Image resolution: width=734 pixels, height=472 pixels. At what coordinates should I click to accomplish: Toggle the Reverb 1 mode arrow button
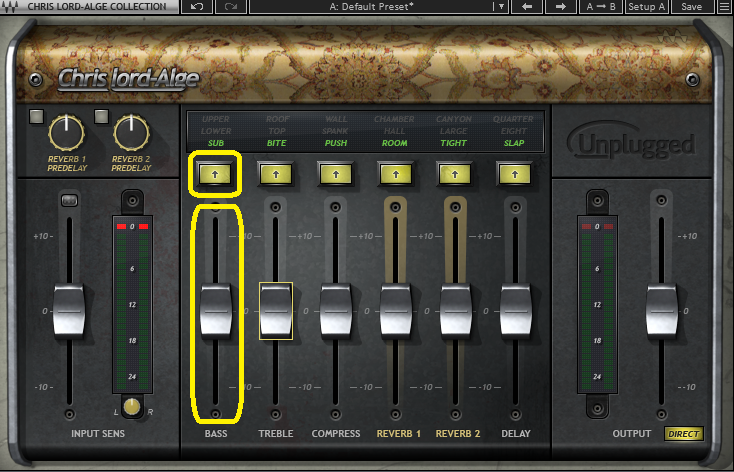(395, 174)
